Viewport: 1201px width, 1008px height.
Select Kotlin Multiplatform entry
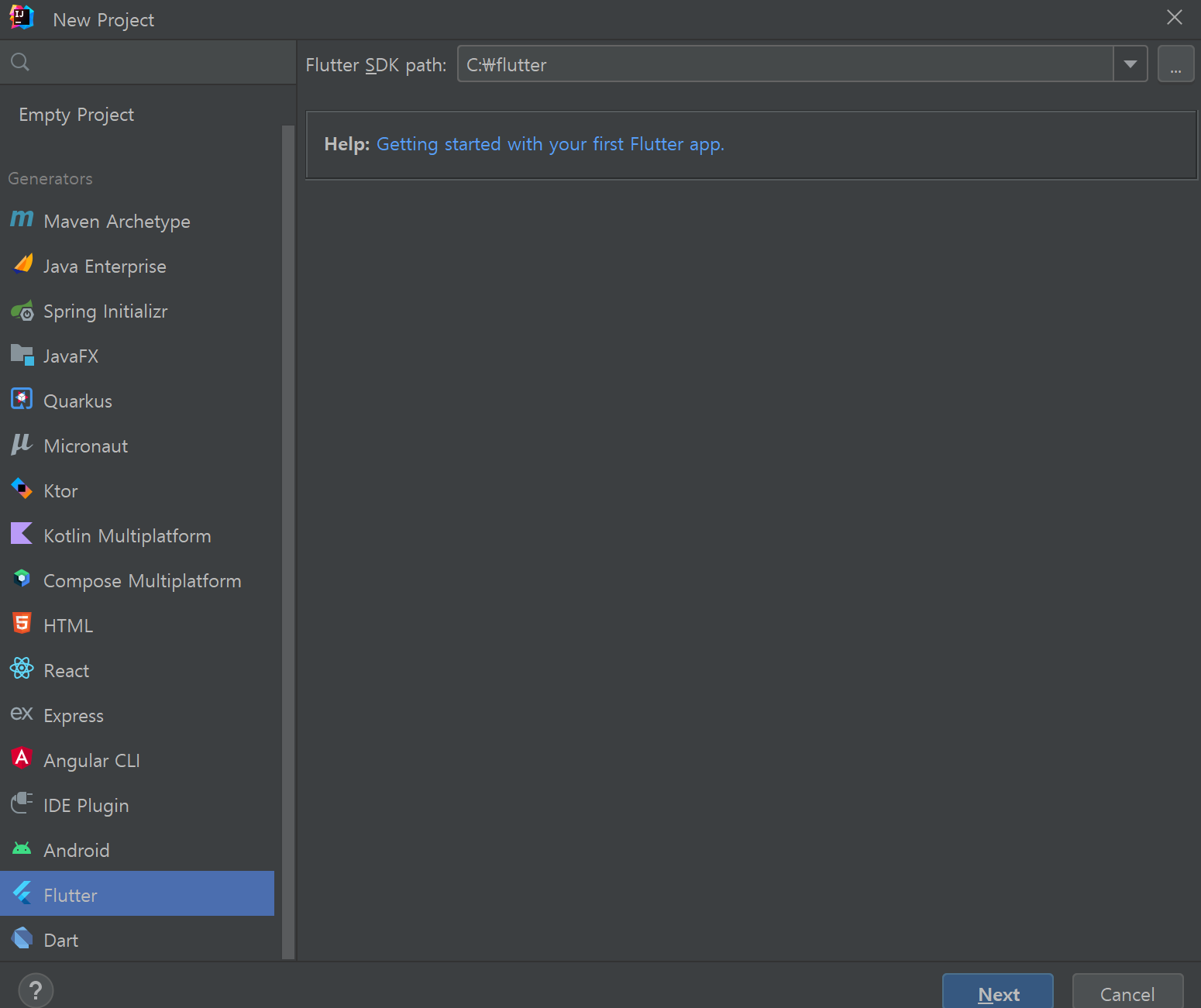coord(137,536)
